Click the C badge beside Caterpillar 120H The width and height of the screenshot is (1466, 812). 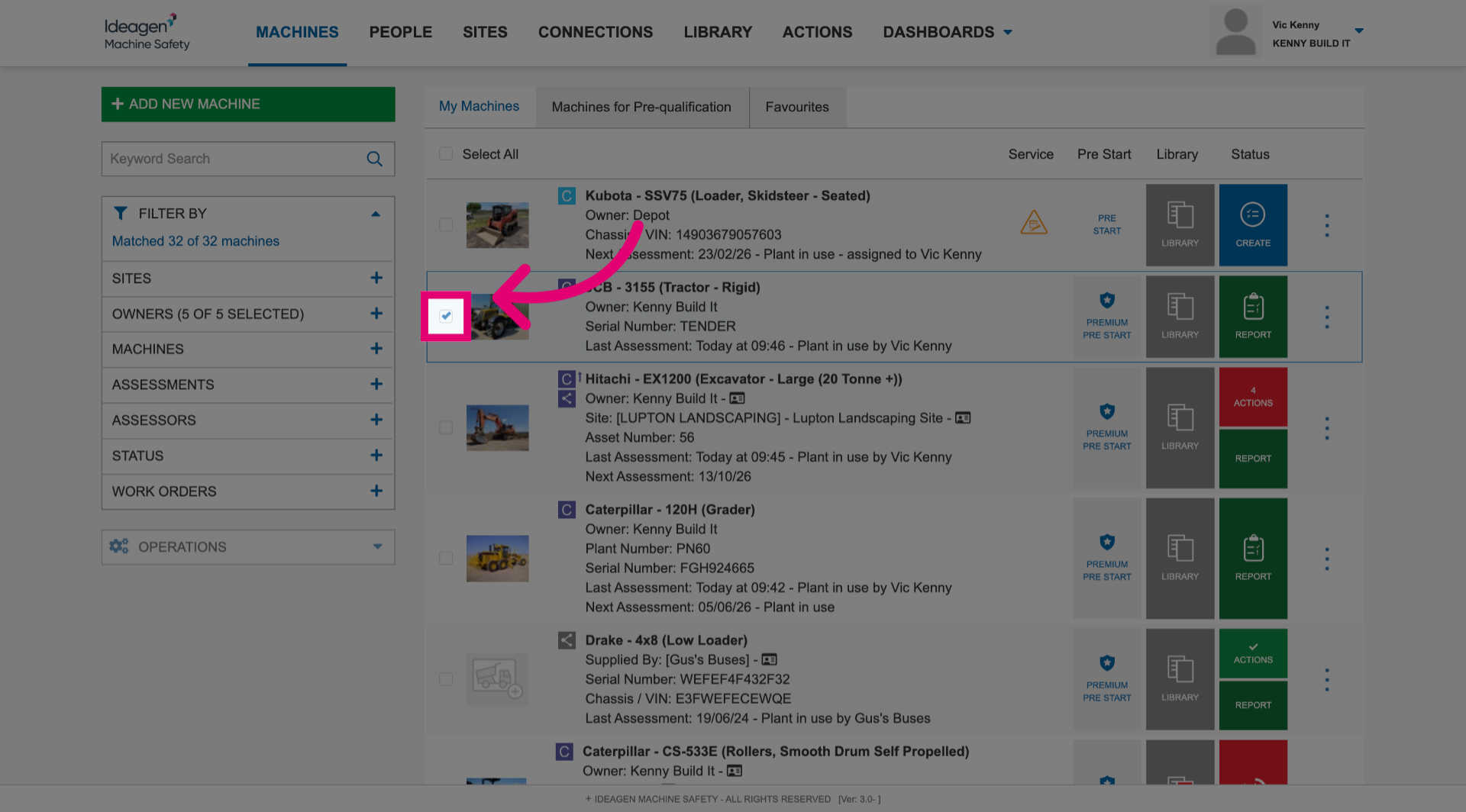(567, 510)
